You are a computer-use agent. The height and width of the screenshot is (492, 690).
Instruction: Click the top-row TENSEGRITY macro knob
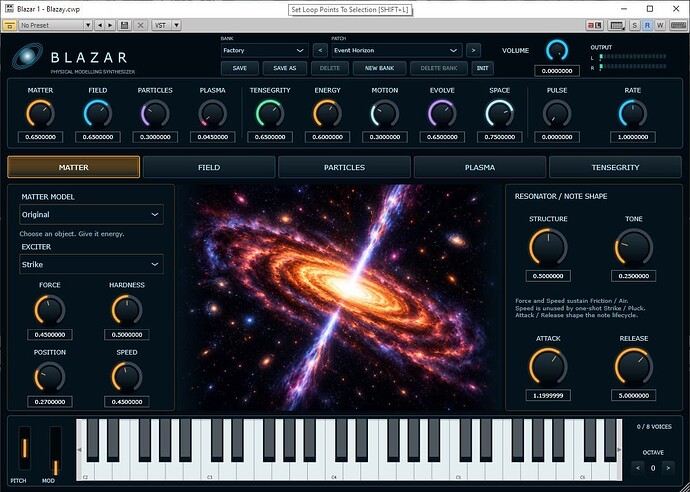coord(270,114)
